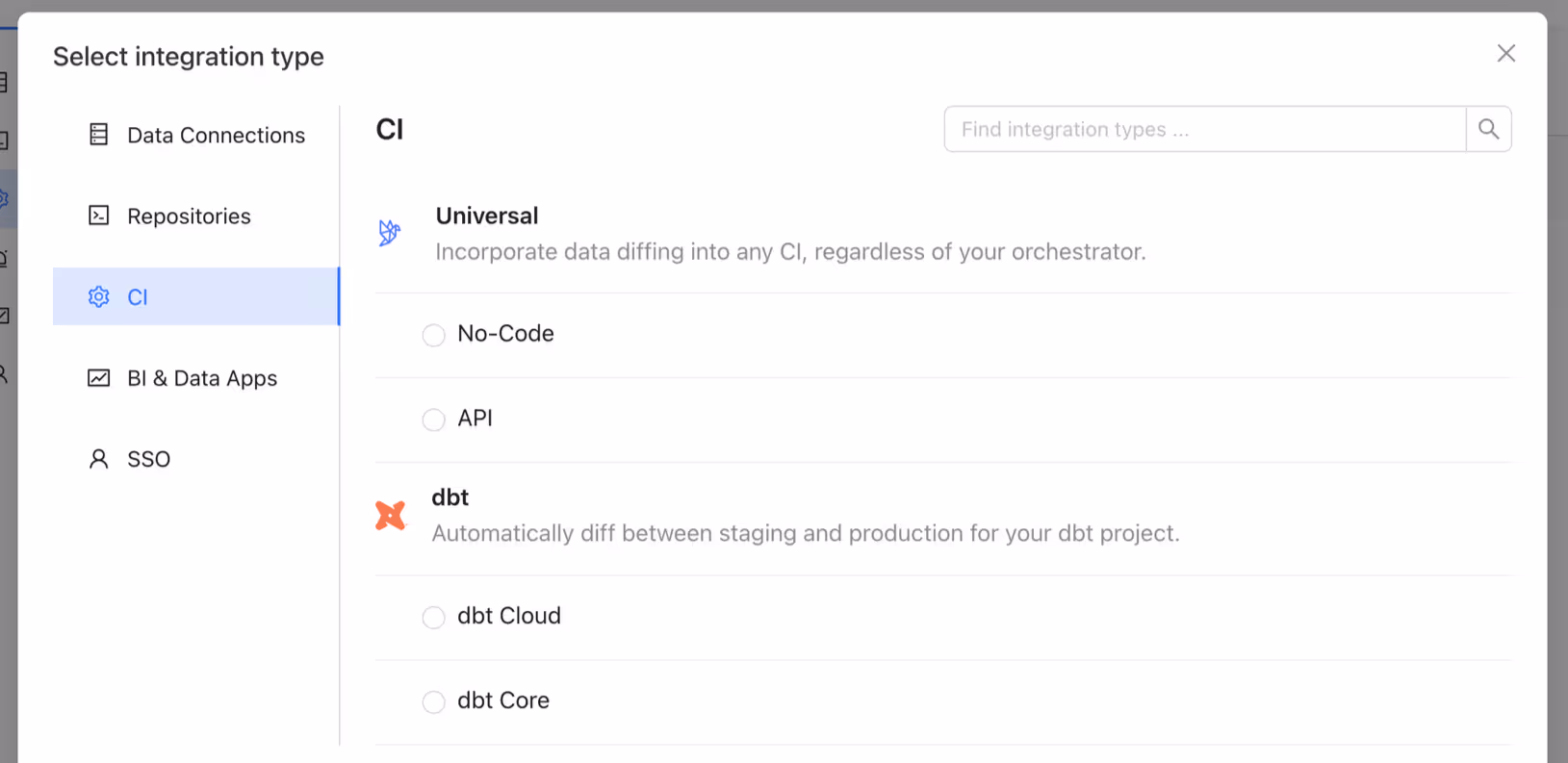Choose the dbt Core radio option
The height and width of the screenshot is (763, 1568).
point(434,701)
